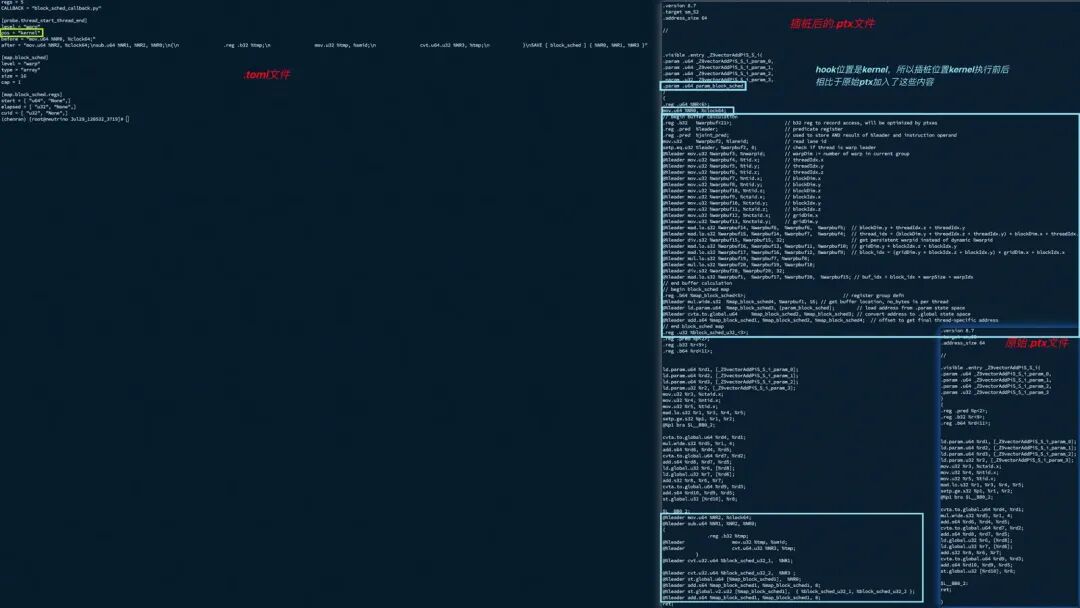Screen dimensions: 1080x608
Task: Click the line starting with 'before ='
Action: 48,39
